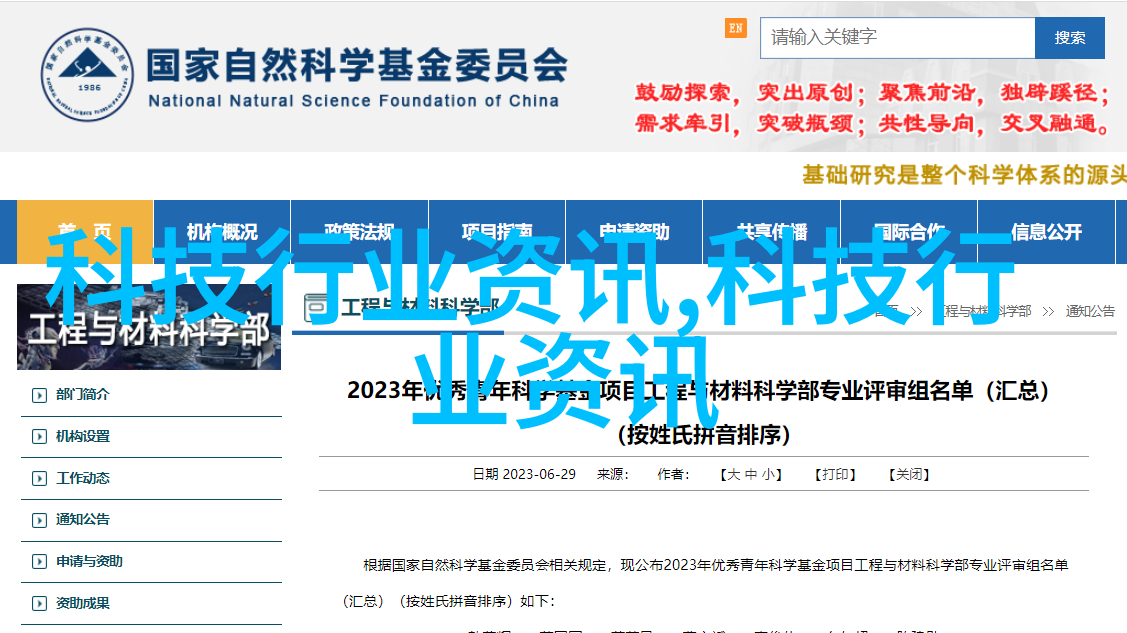Set font size to 大 (large)
This screenshot has height=633, width=1127.
[733, 475]
